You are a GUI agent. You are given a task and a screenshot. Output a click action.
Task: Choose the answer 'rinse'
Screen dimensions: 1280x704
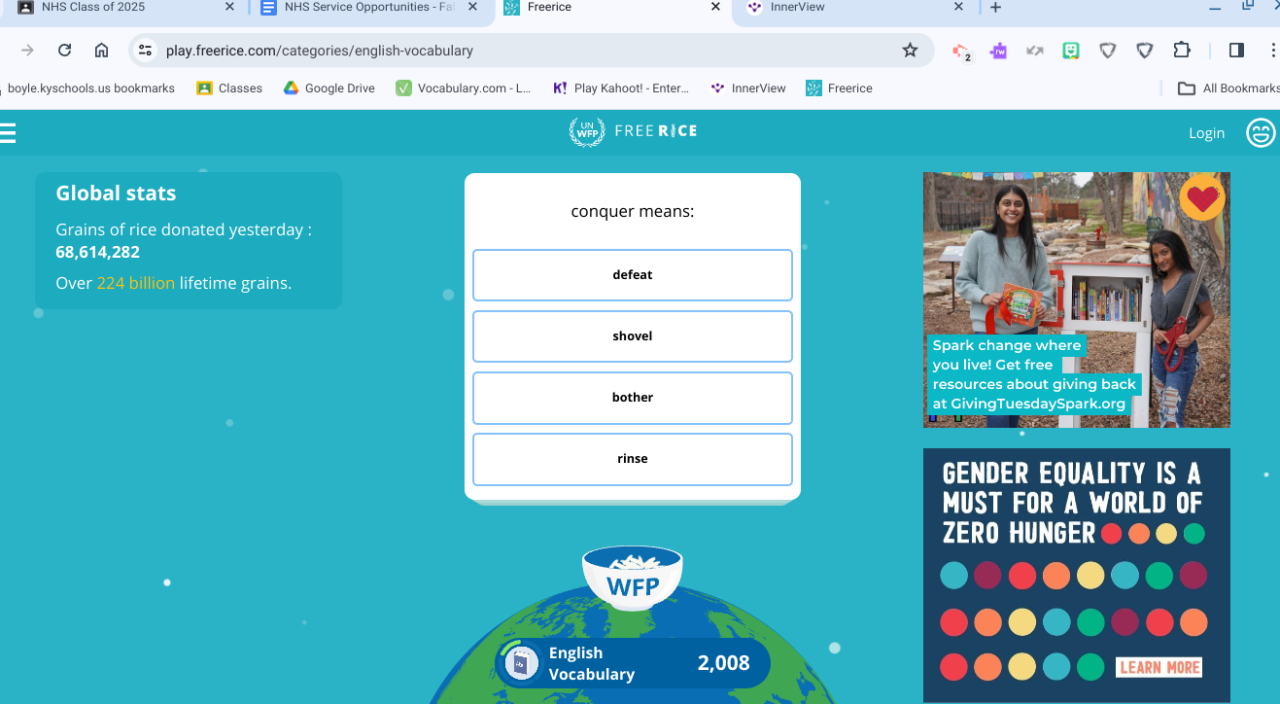click(x=632, y=459)
